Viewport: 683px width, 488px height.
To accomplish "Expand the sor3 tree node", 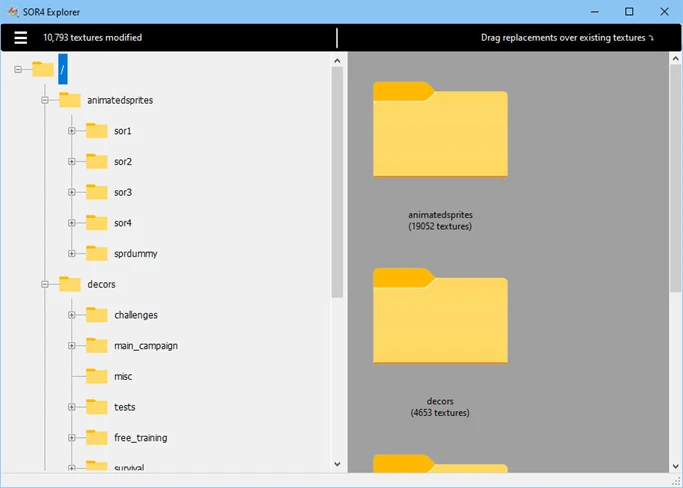I will coord(72,192).
